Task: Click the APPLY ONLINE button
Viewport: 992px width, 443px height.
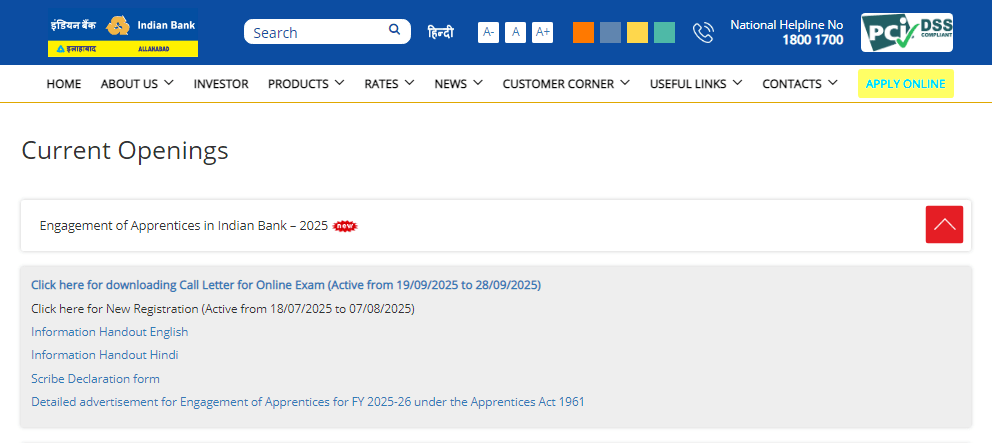Action: (x=906, y=84)
